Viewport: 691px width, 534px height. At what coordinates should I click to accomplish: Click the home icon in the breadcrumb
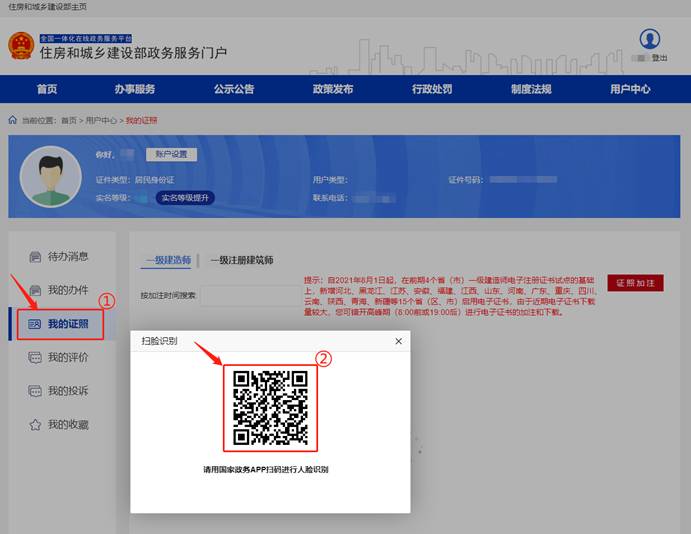pyautogui.click(x=13, y=120)
